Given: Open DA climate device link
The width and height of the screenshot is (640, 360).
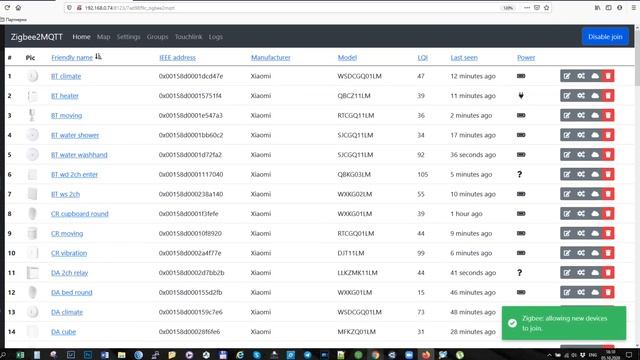Looking at the screenshot, I should [67, 312].
